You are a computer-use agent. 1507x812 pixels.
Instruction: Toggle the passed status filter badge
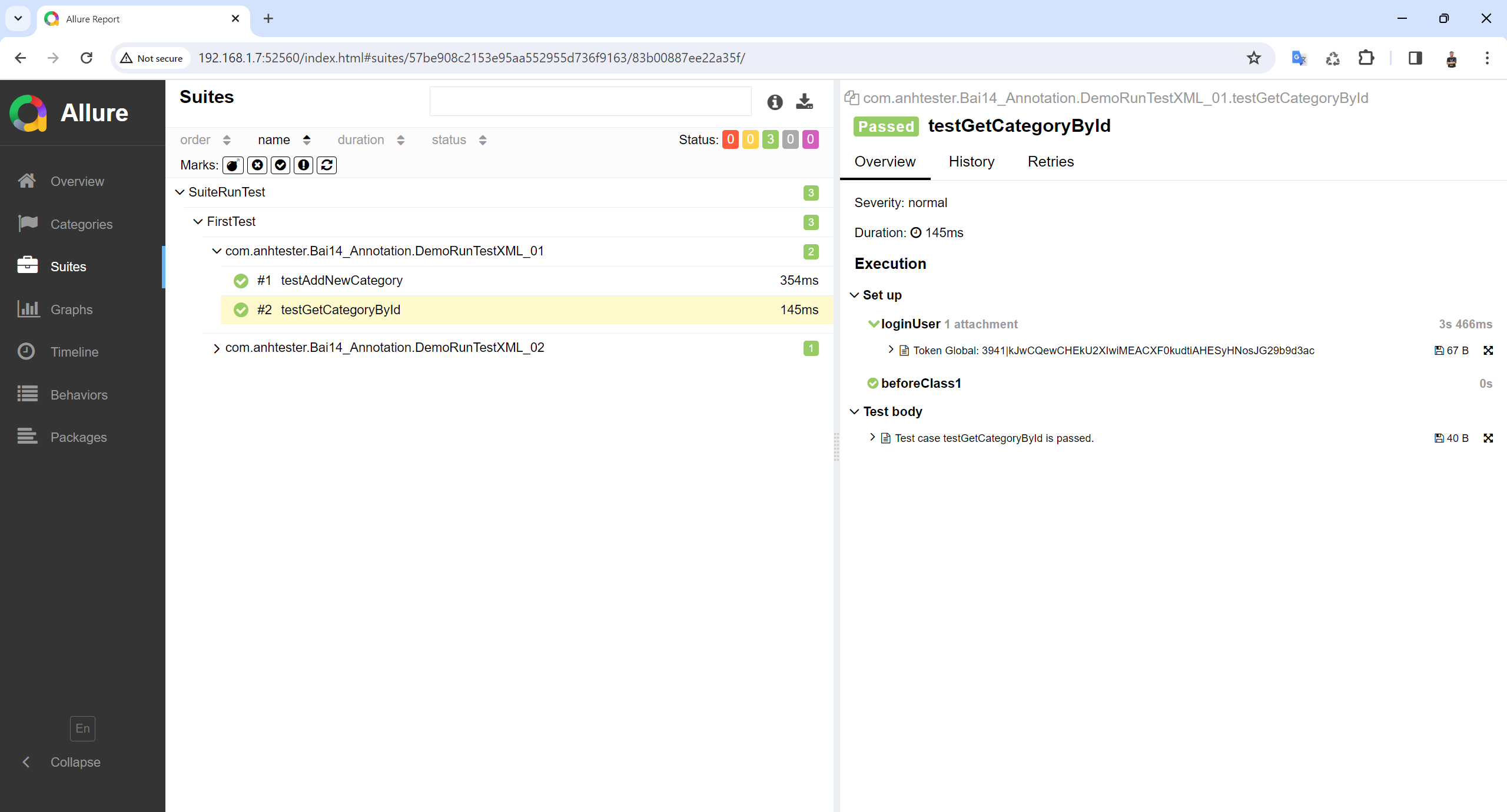(x=771, y=139)
